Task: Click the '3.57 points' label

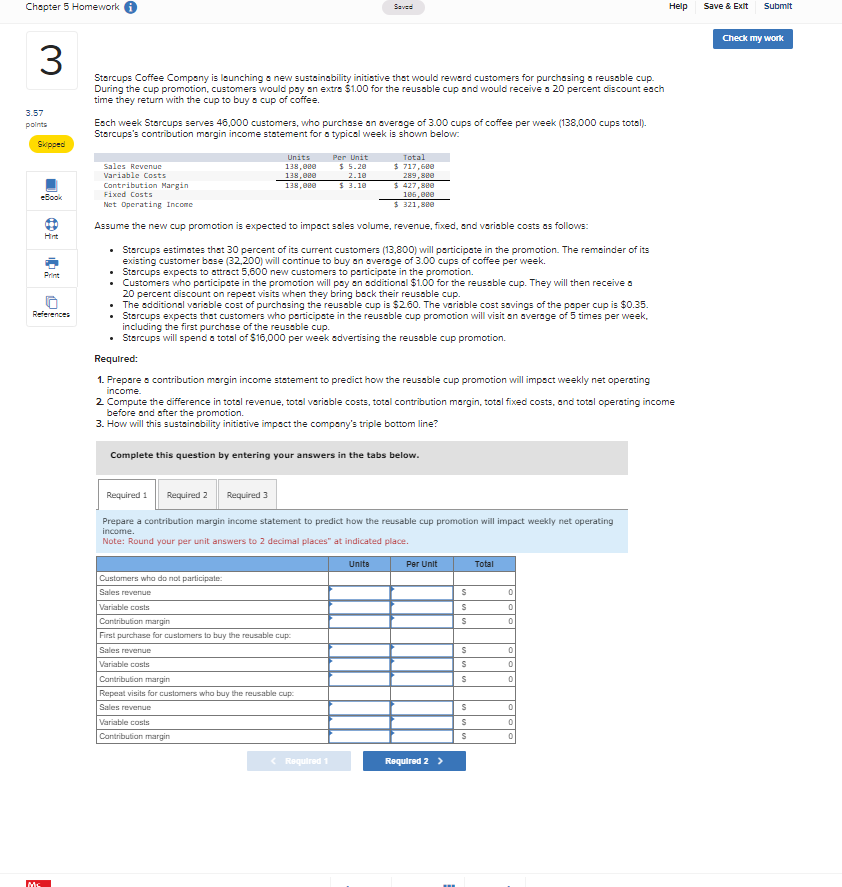Action: pos(36,118)
